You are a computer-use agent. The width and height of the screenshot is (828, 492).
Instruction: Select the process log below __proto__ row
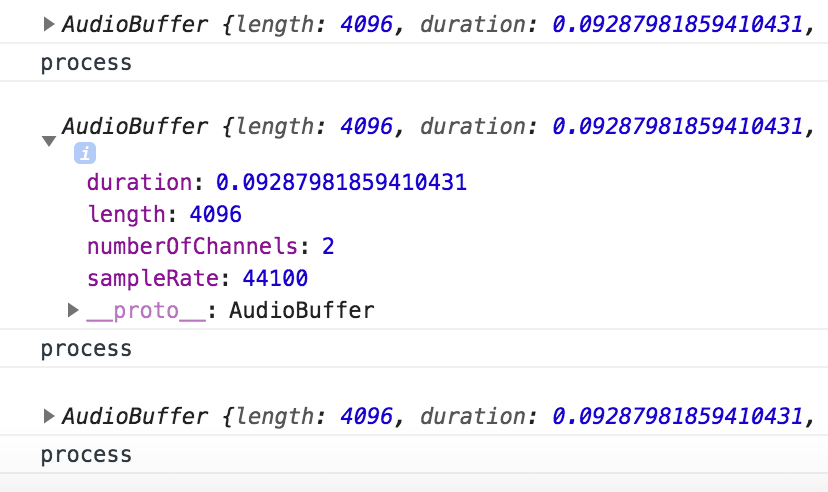pyautogui.click(x=86, y=349)
